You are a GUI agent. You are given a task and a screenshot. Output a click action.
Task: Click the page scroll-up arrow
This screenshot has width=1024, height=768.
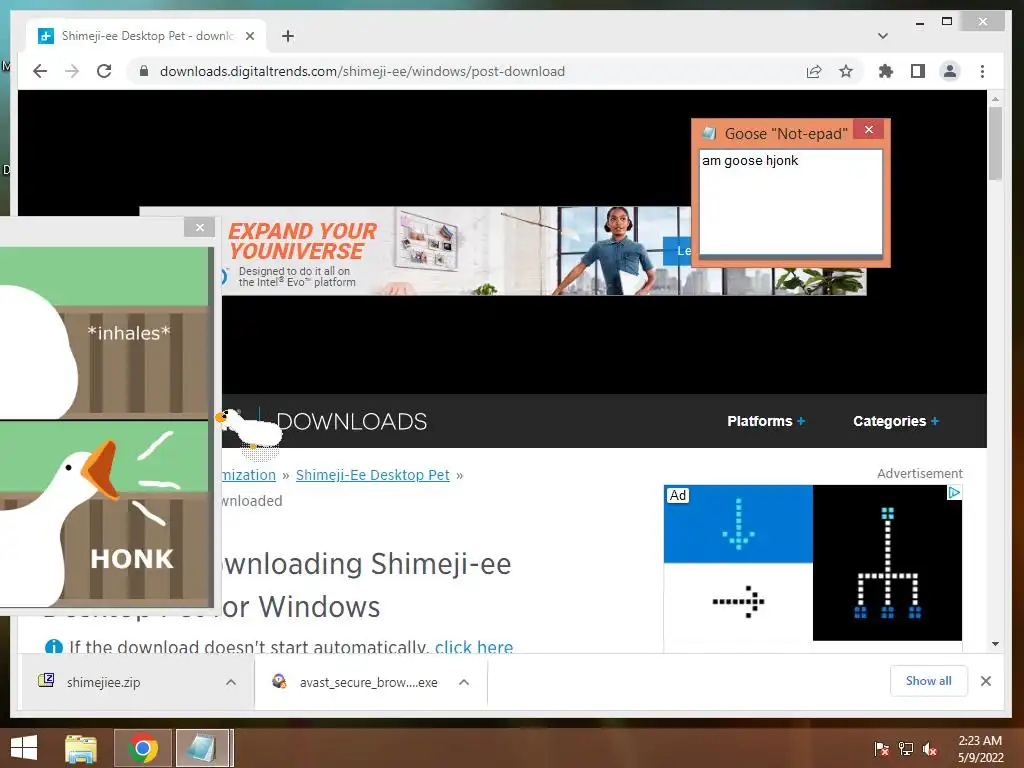(995, 99)
